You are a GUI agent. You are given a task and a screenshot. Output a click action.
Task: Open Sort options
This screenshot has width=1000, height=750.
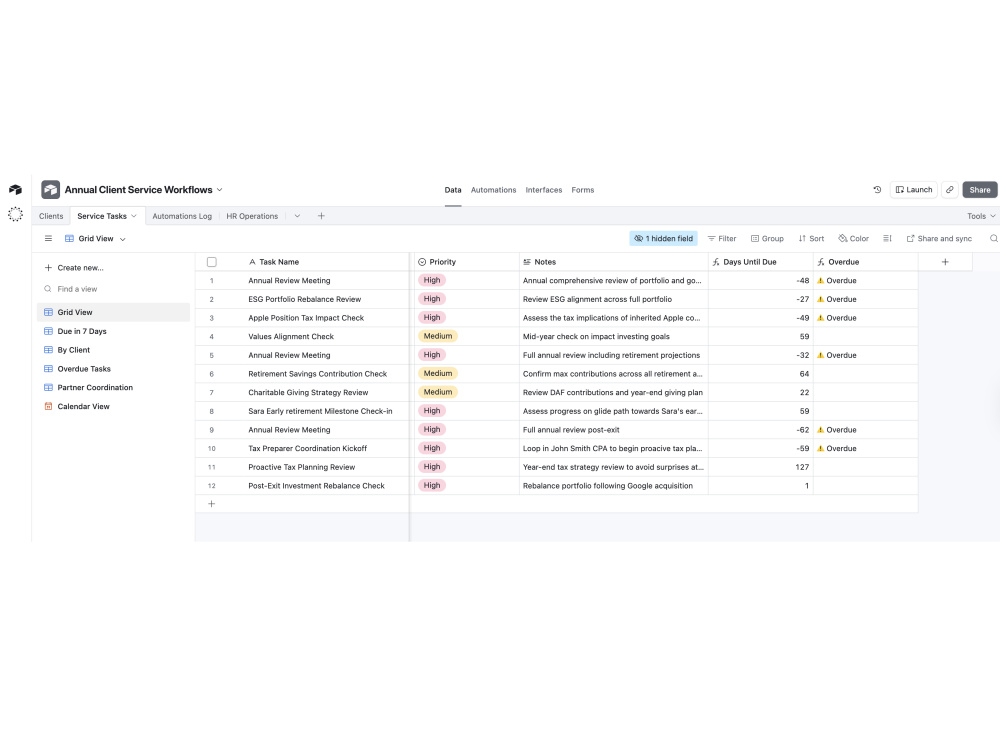point(811,239)
